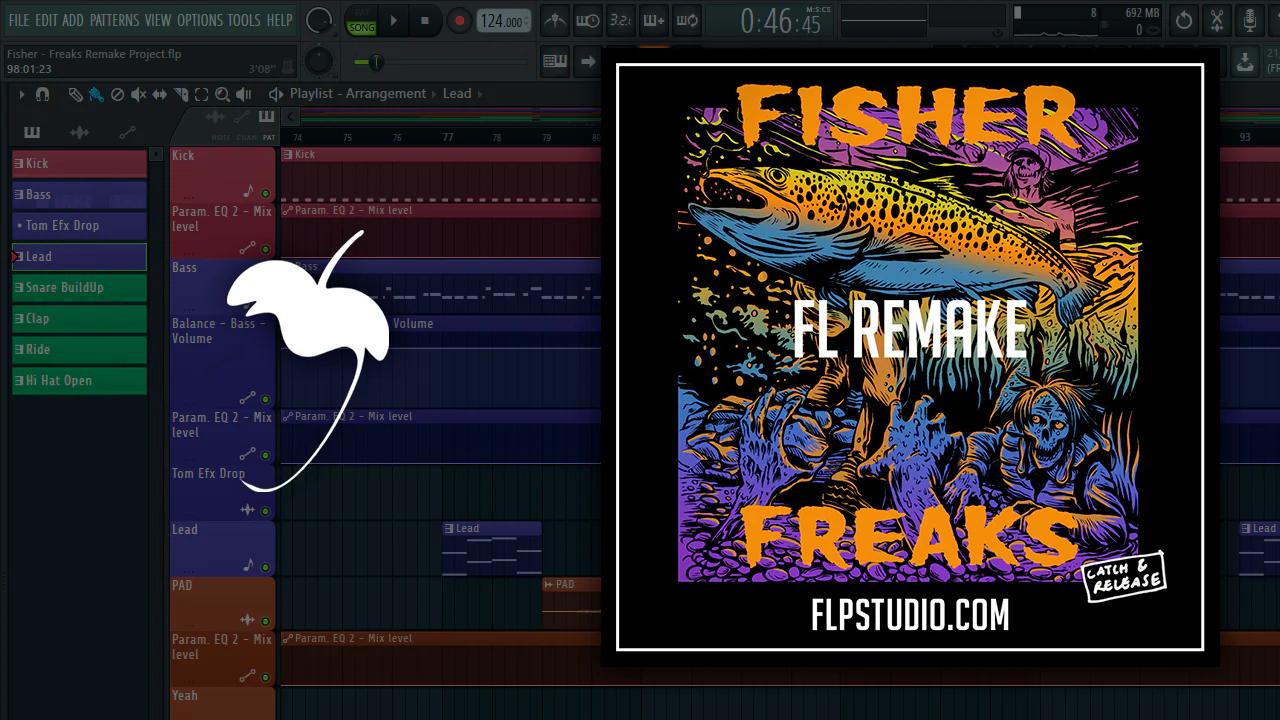Viewport: 1280px width, 720px height.
Task: Click the microphone one-click recording icon
Action: click(1250, 20)
